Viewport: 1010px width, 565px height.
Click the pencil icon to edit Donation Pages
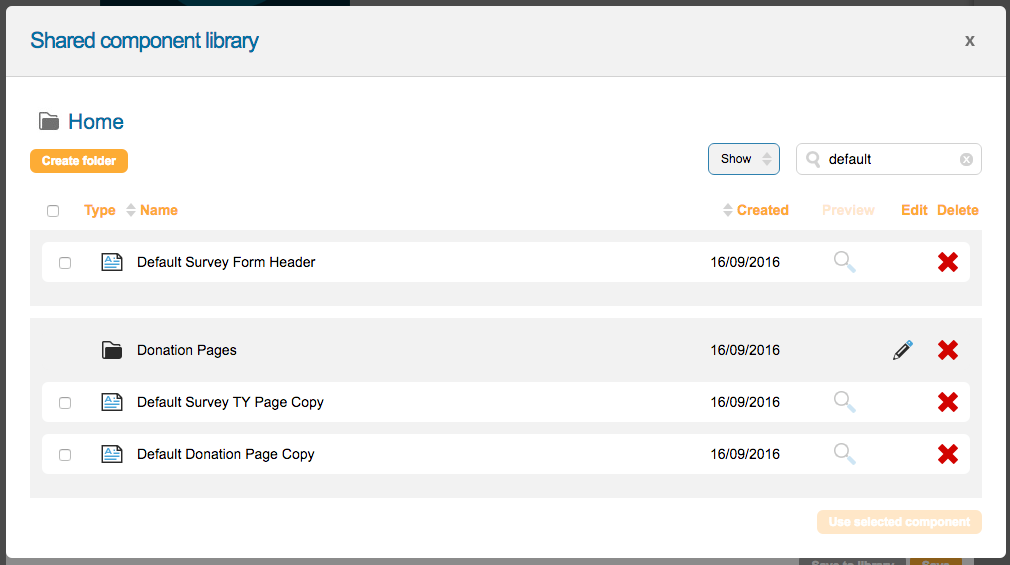coord(902,350)
